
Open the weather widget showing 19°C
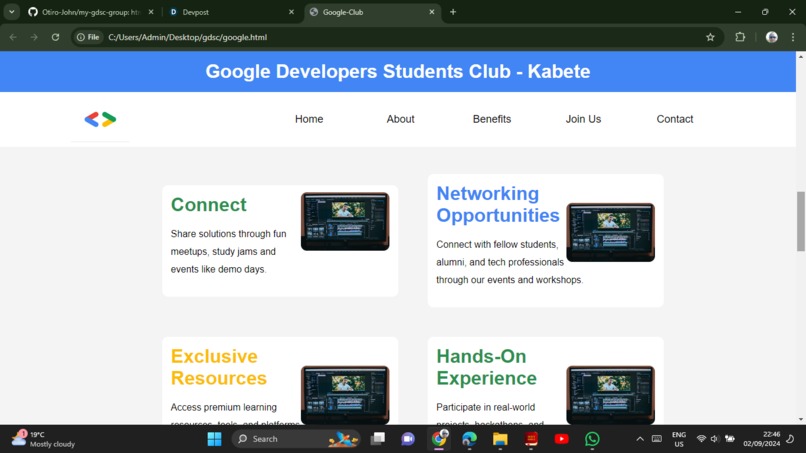pos(44,439)
